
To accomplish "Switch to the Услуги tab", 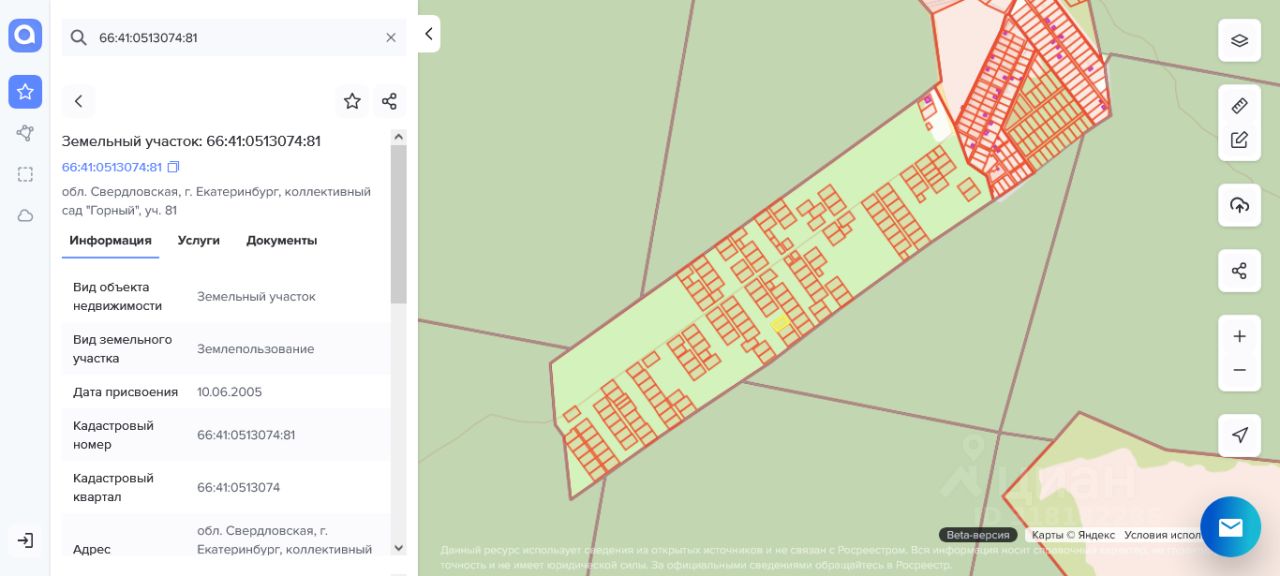I will tap(199, 240).
